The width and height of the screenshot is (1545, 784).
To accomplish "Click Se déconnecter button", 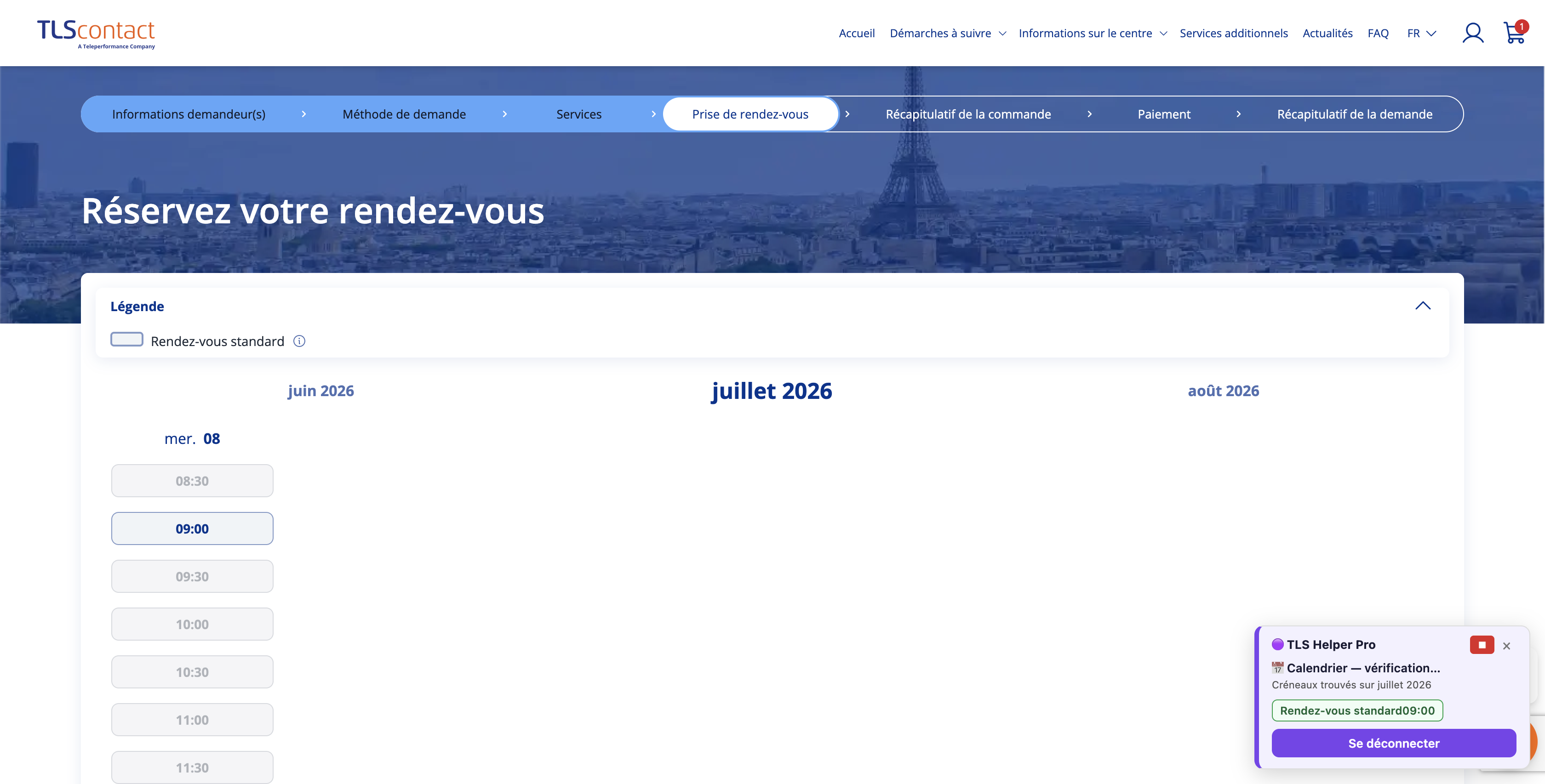I will click(x=1393, y=743).
